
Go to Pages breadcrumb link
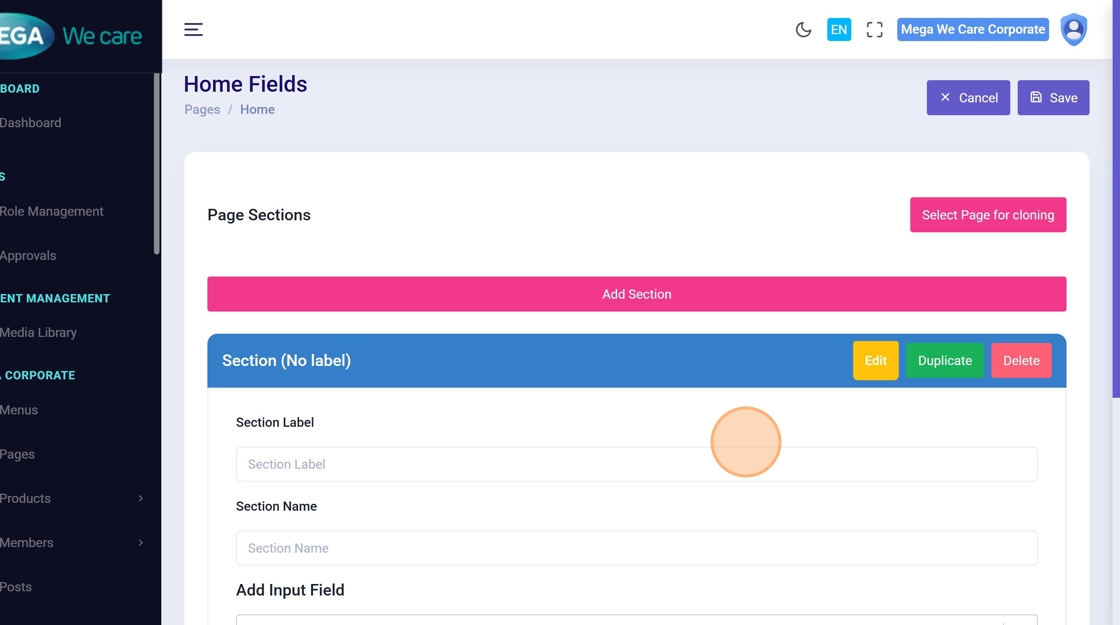coord(202,110)
